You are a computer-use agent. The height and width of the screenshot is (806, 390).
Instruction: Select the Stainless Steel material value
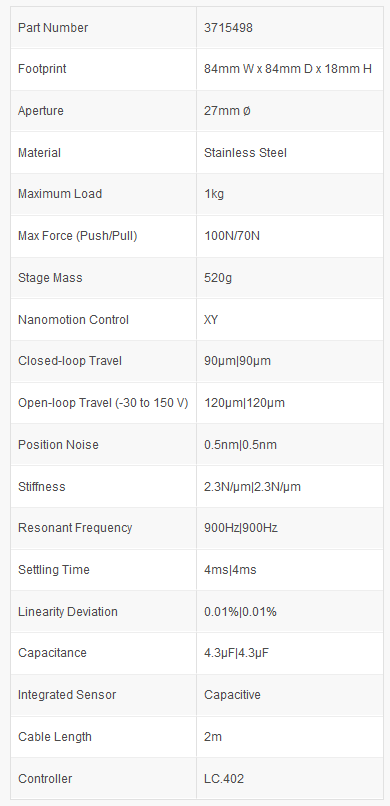[x=245, y=153]
